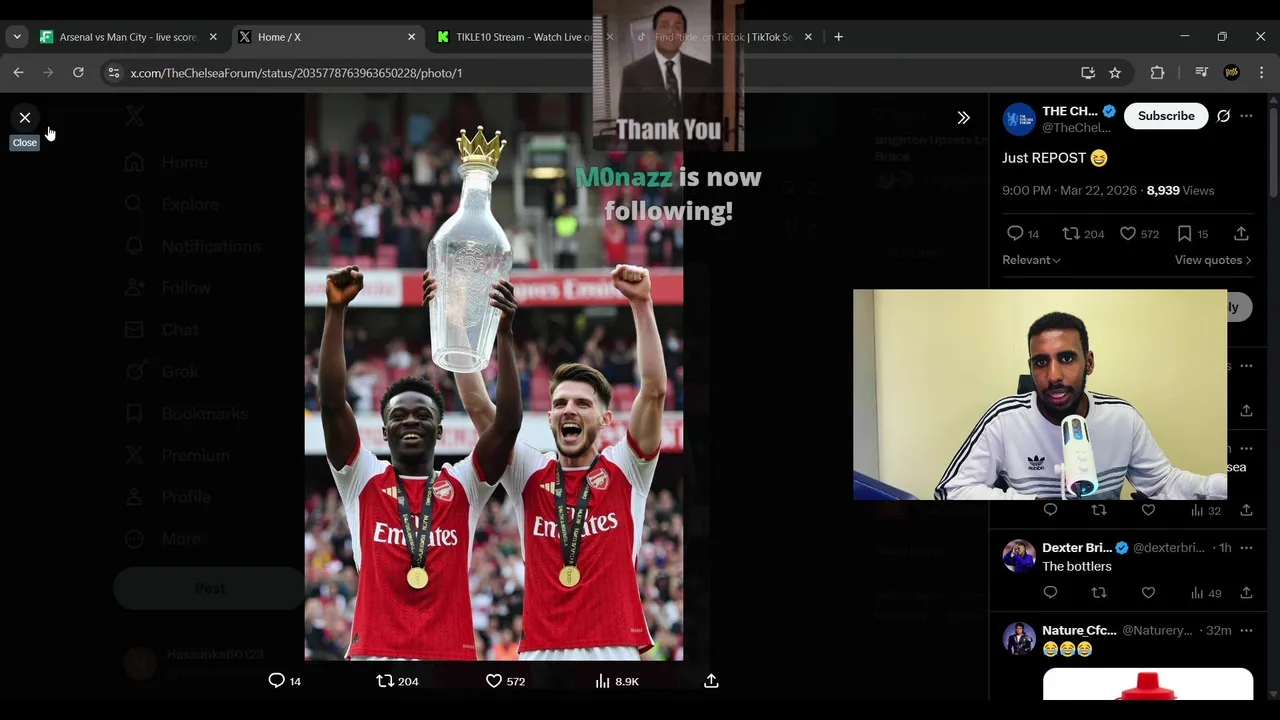Click the 8,939 Views count
The image size is (1280, 720).
(x=1180, y=190)
